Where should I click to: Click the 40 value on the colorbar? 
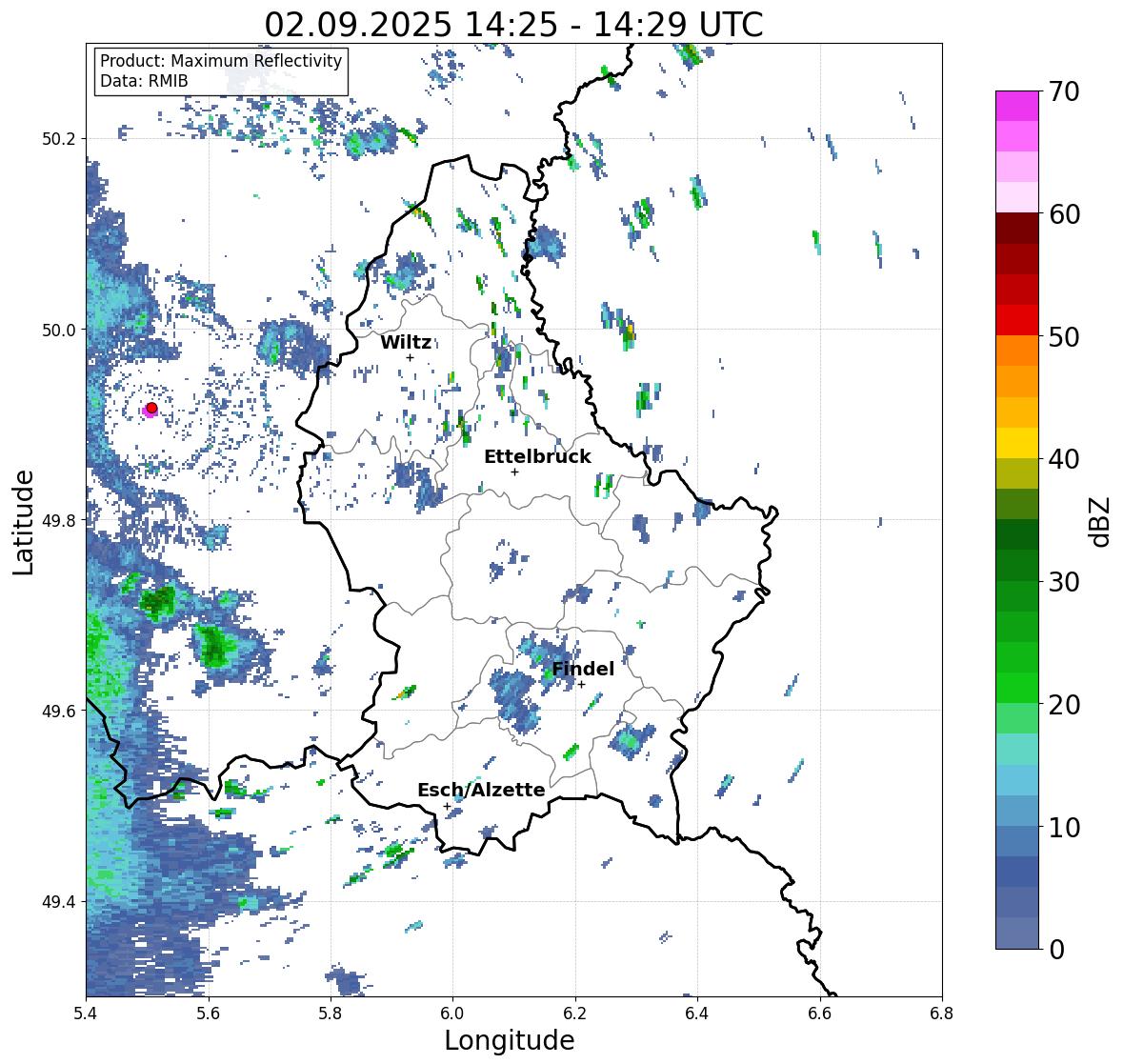1064,459
